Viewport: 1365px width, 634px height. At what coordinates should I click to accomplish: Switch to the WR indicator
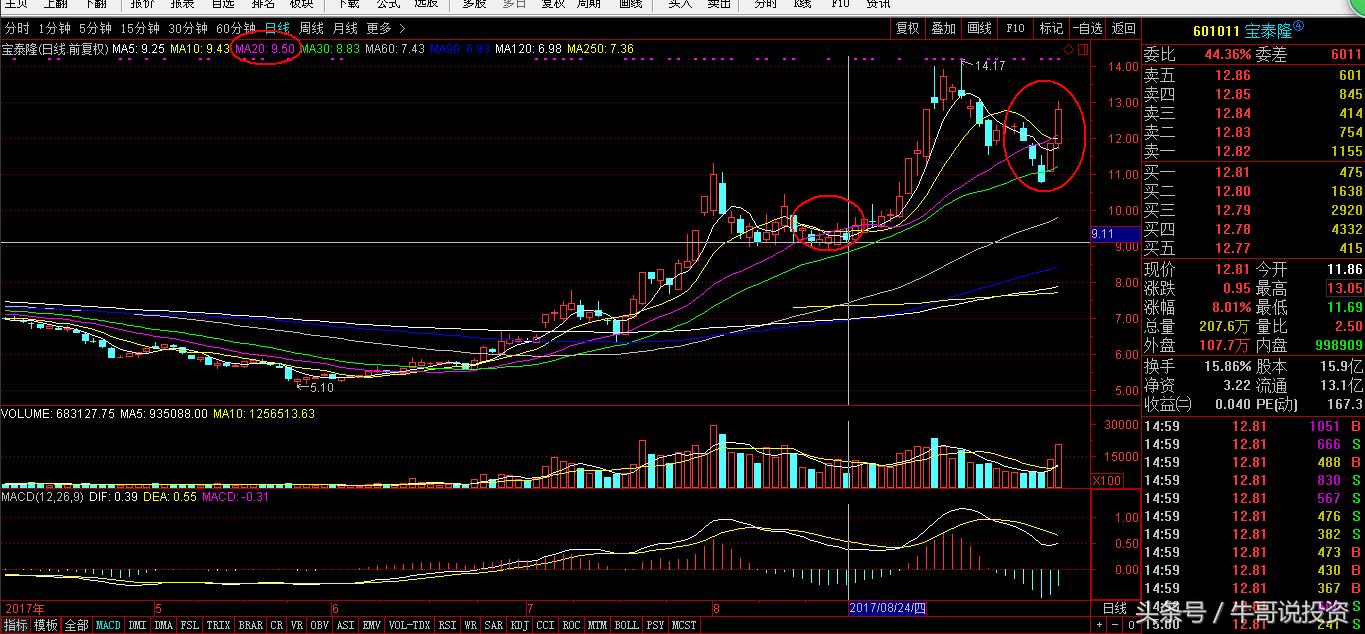[470, 625]
